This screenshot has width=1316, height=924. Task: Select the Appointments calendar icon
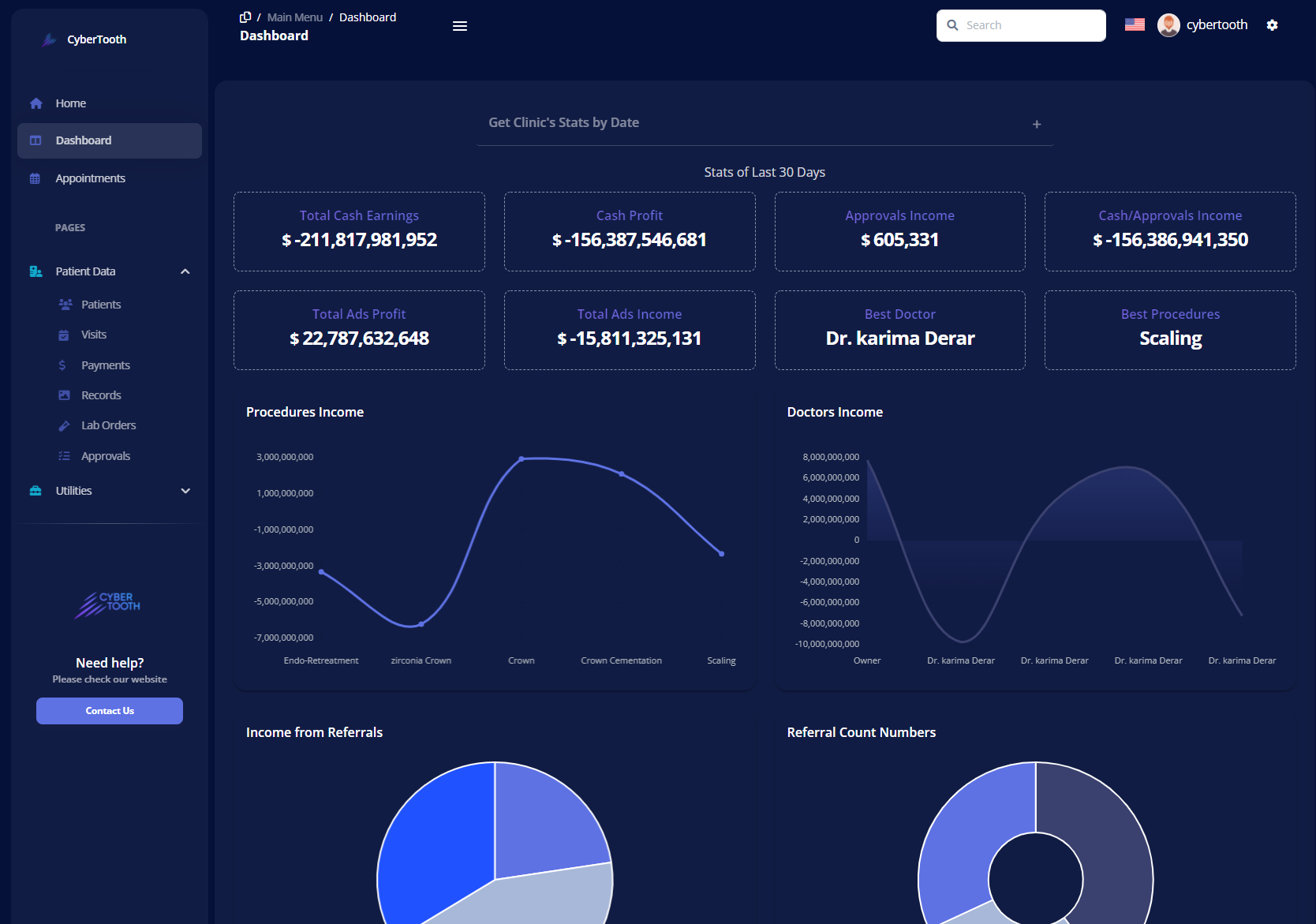click(x=36, y=178)
